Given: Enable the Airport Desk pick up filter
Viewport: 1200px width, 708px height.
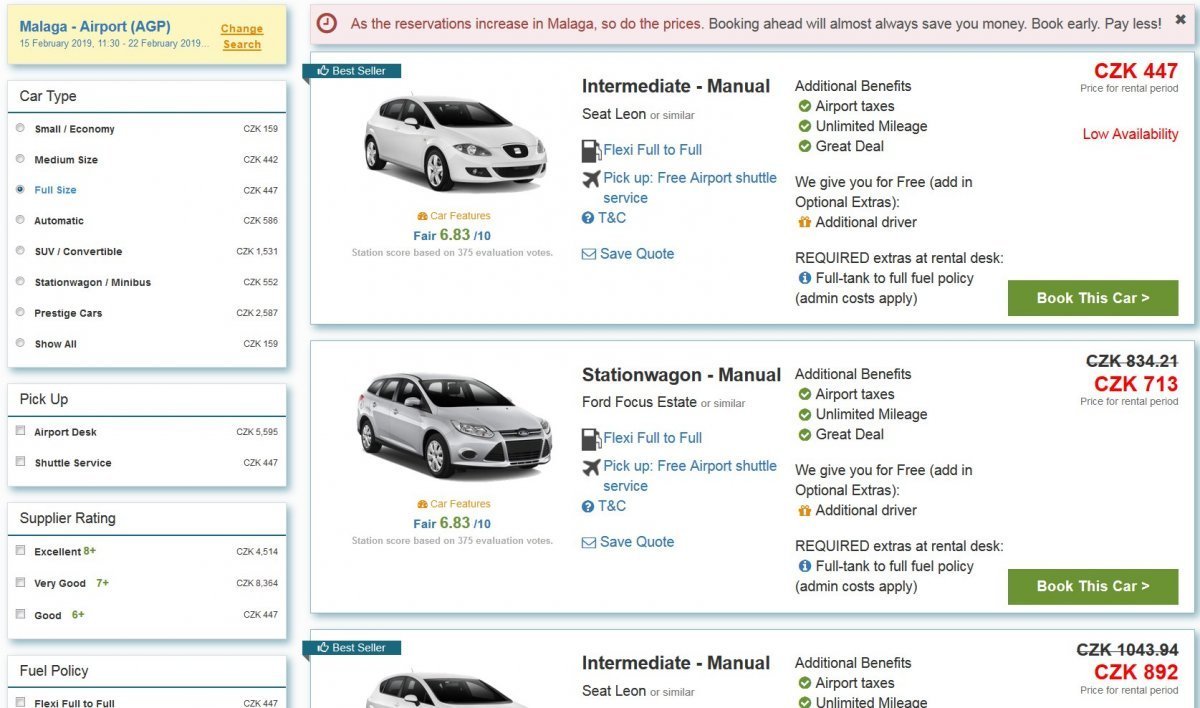Looking at the screenshot, I should point(21,431).
